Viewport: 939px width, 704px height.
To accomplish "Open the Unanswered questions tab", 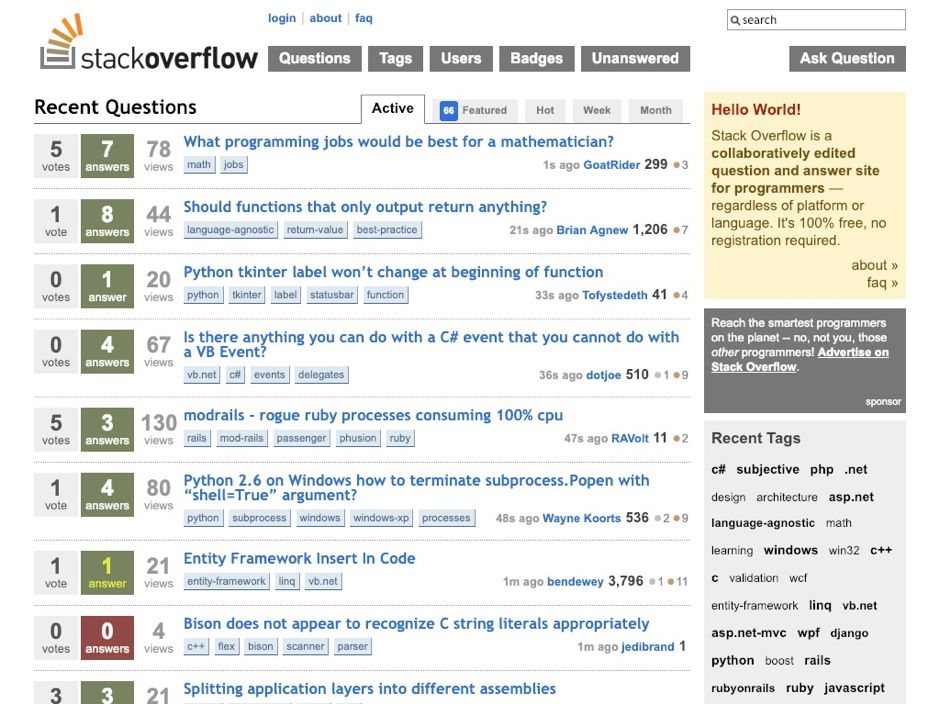I will click(x=635, y=59).
